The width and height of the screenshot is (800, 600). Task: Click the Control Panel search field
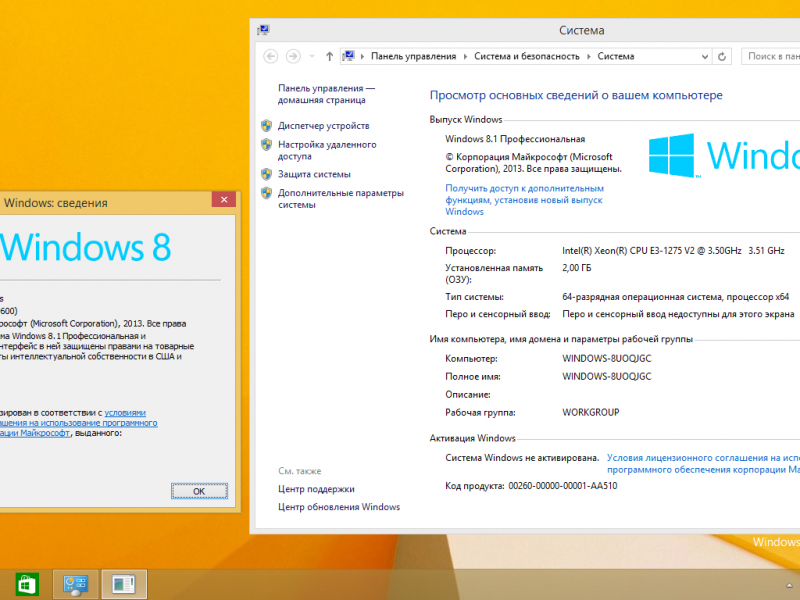(x=770, y=56)
